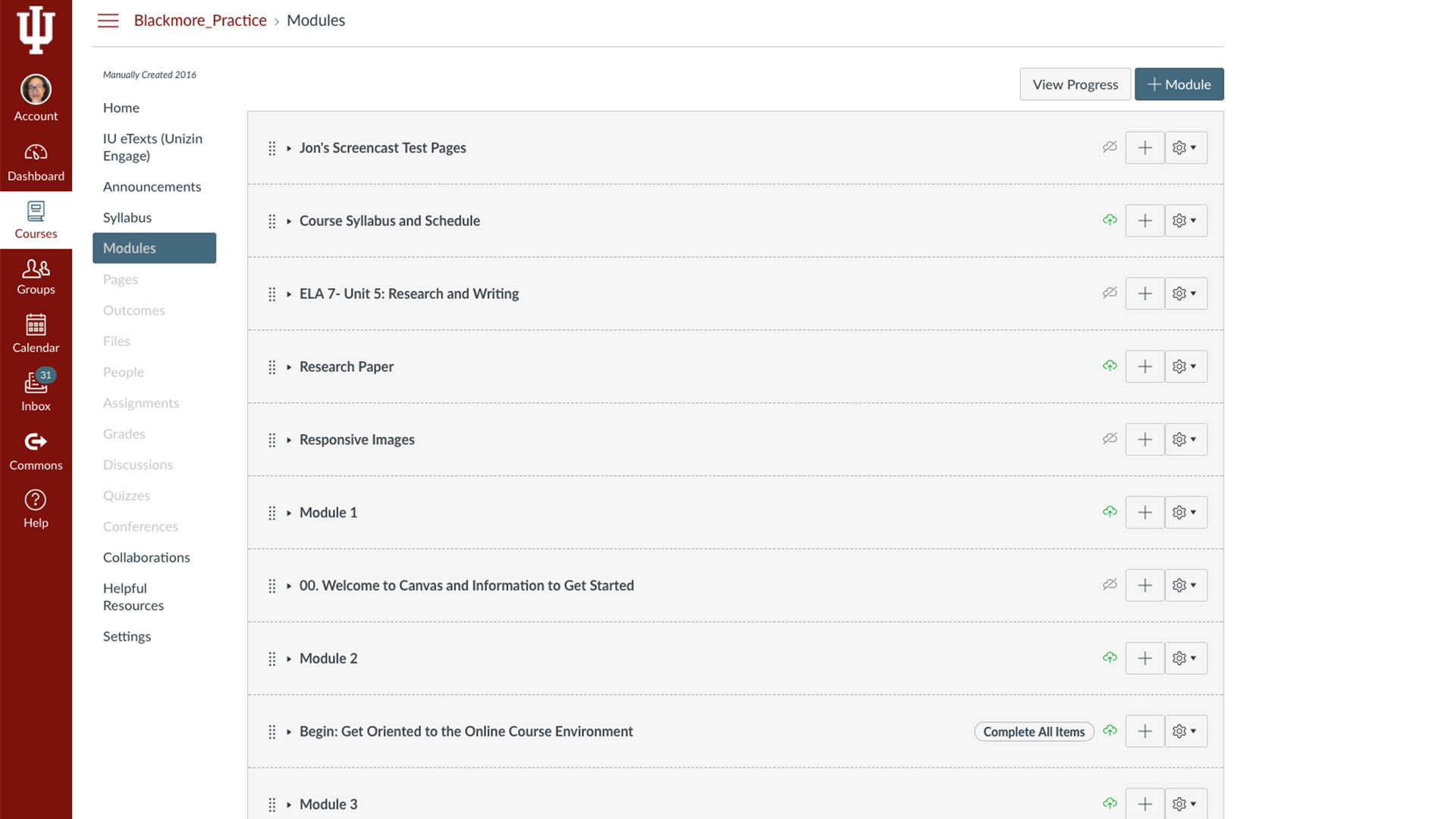The width and height of the screenshot is (1456, 819).
Task: Publish Jon's Screencast Test Pages module
Action: (x=1109, y=147)
